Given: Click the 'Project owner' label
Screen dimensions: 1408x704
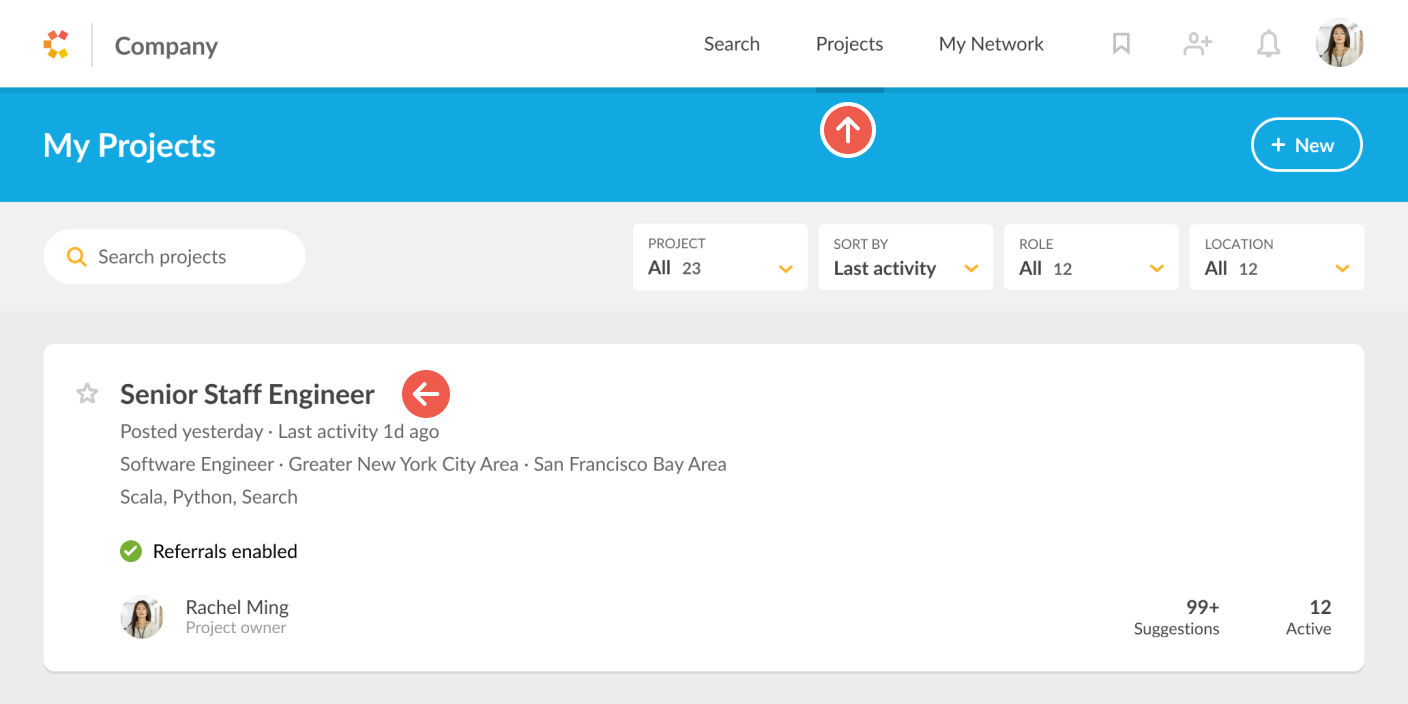Looking at the screenshot, I should click(236, 628).
